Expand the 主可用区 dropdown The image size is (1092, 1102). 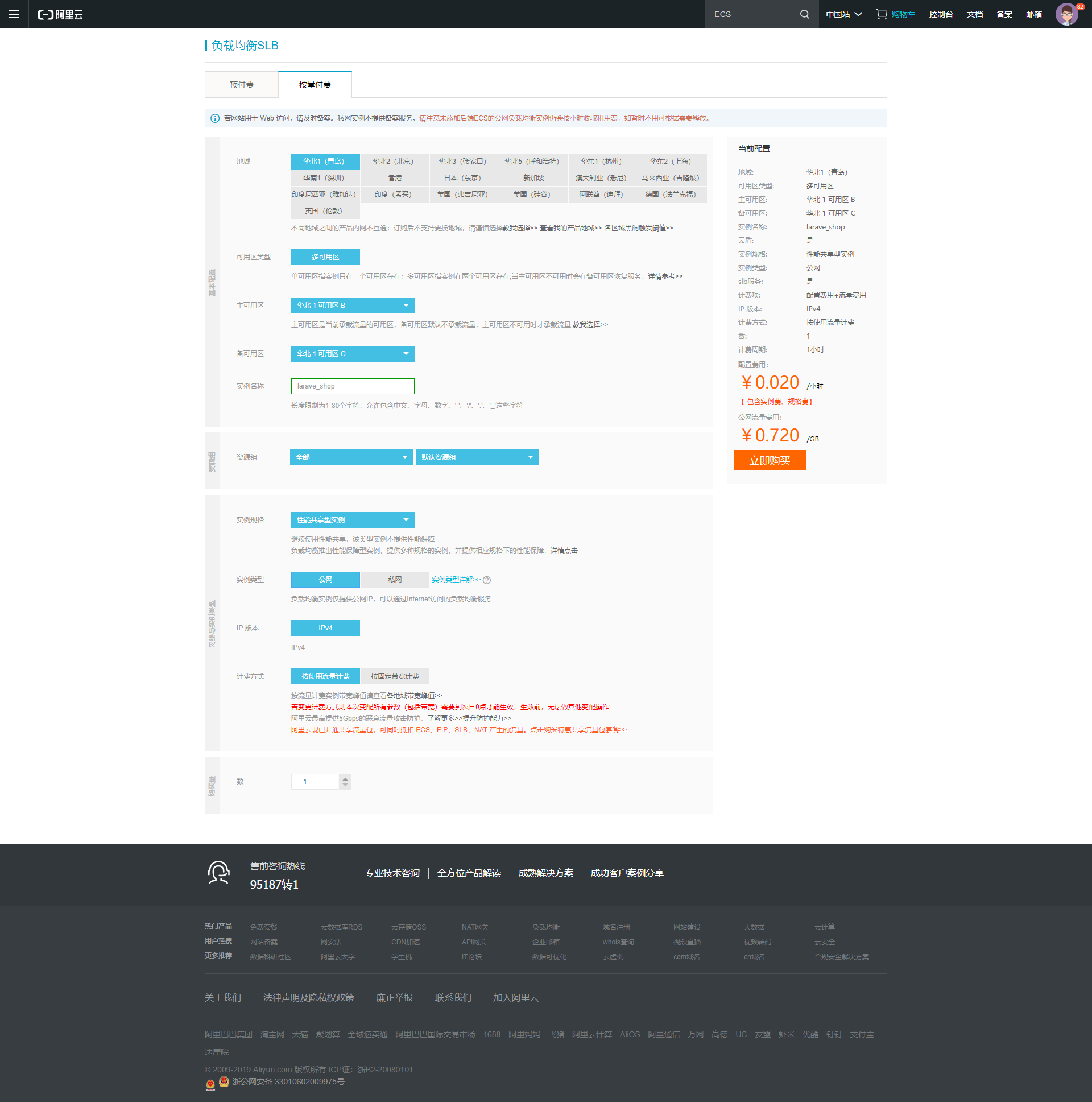pyautogui.click(x=353, y=306)
